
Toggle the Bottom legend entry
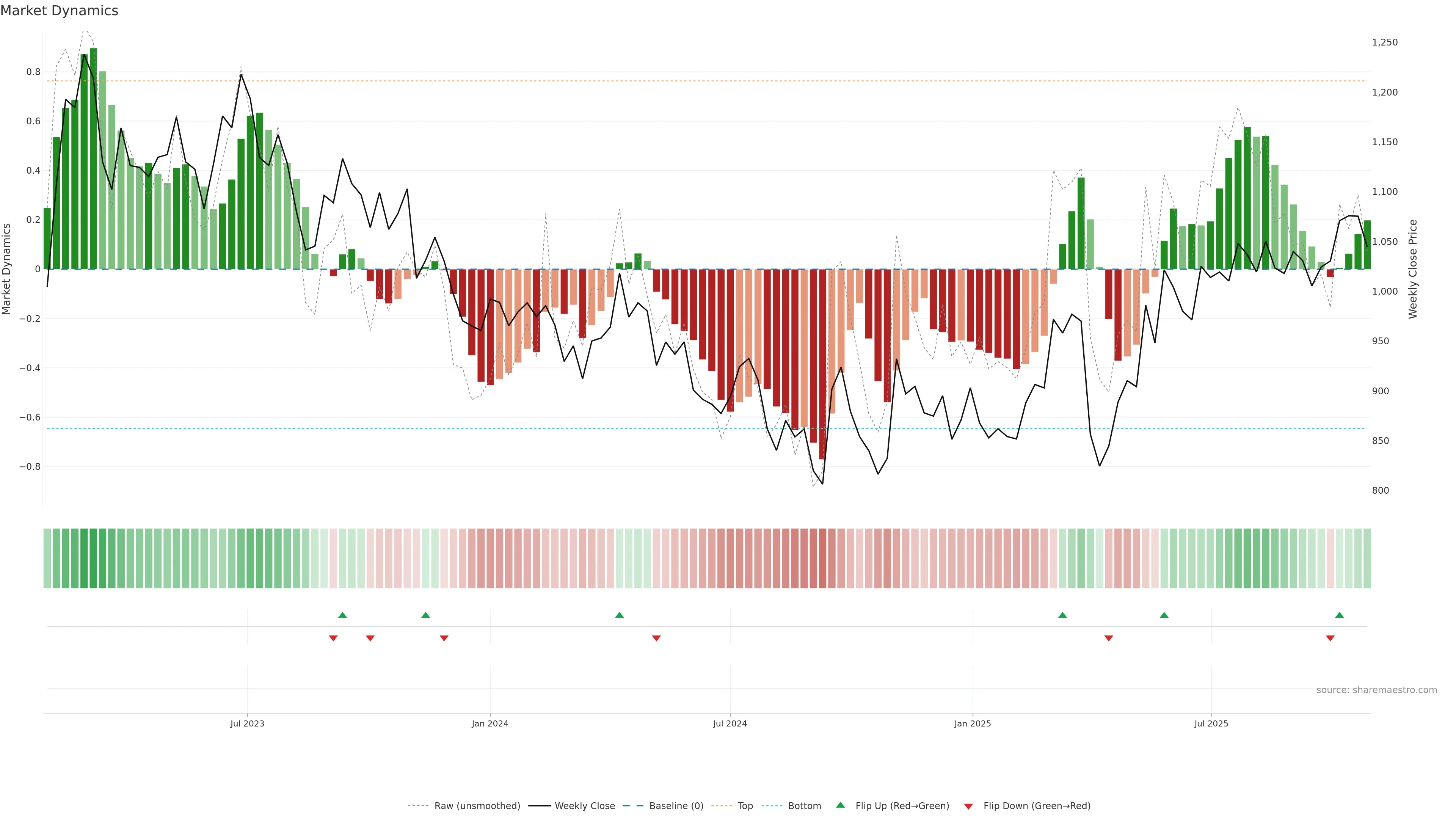click(x=804, y=806)
